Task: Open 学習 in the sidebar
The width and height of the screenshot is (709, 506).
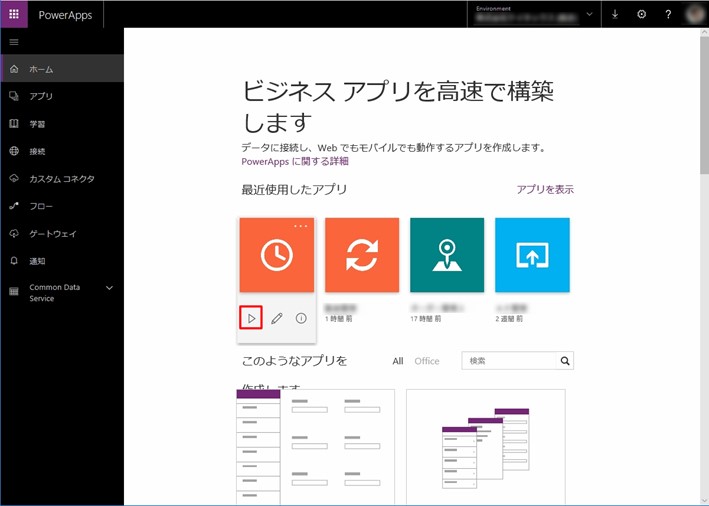Action: 62,124
